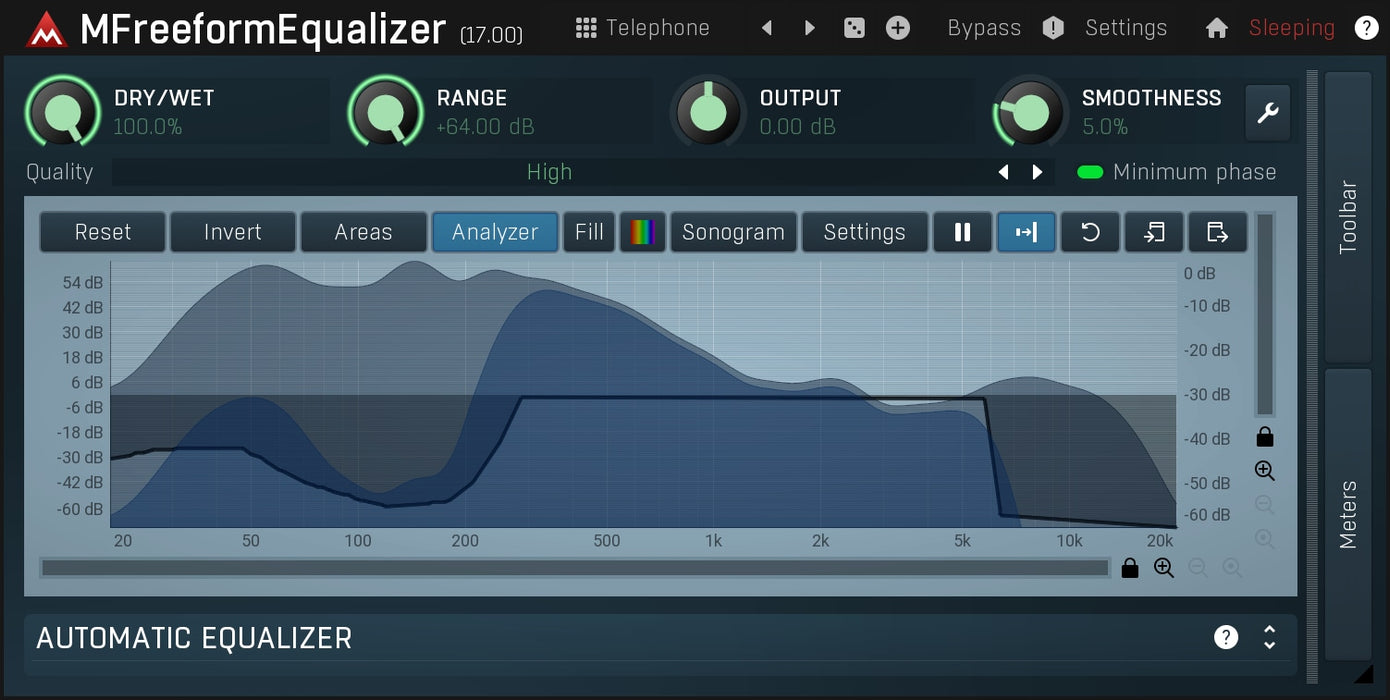The image size is (1390, 700).
Task: Click the Invert button
Action: (232, 232)
